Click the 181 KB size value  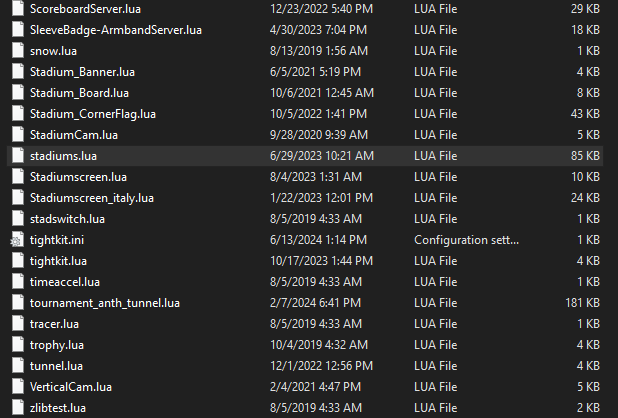click(582, 303)
